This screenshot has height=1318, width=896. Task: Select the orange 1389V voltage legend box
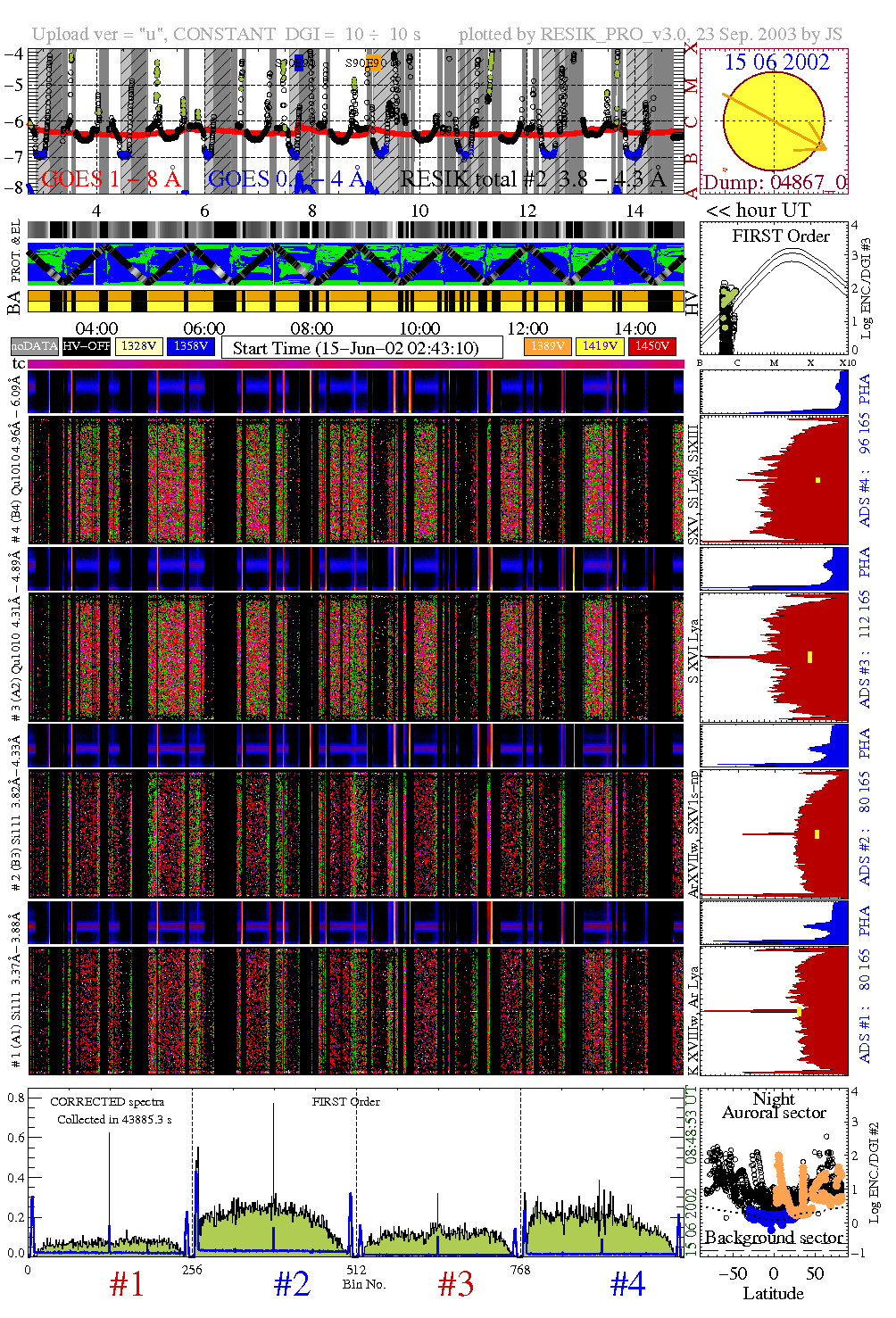coord(548,346)
